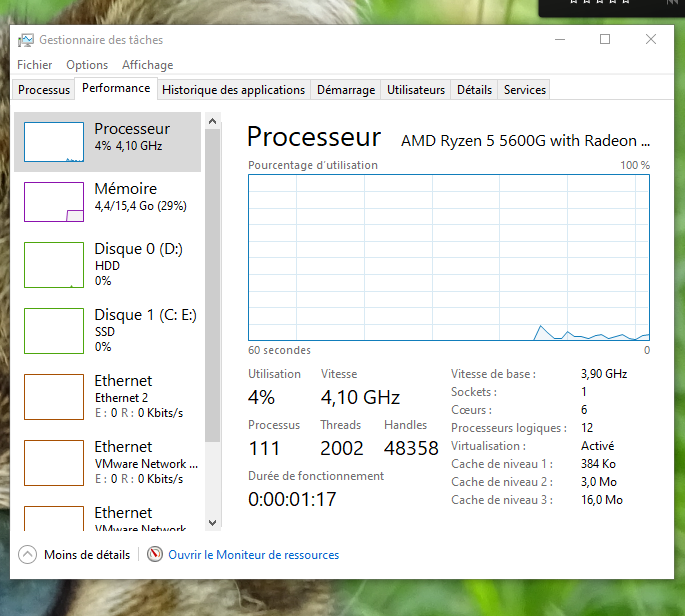Click Cache de niveau 2 value 3,0 Mo
This screenshot has width=685, height=616.
[599, 482]
